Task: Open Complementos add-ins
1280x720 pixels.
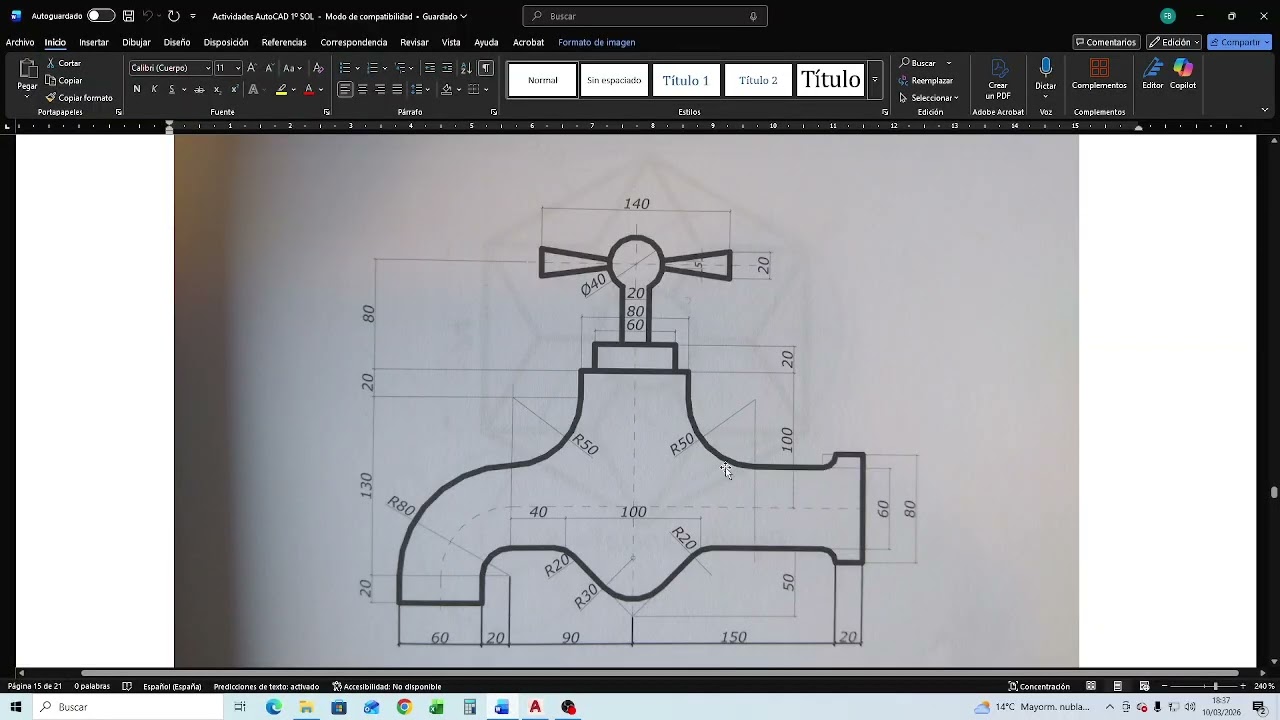Action: 1099,74
